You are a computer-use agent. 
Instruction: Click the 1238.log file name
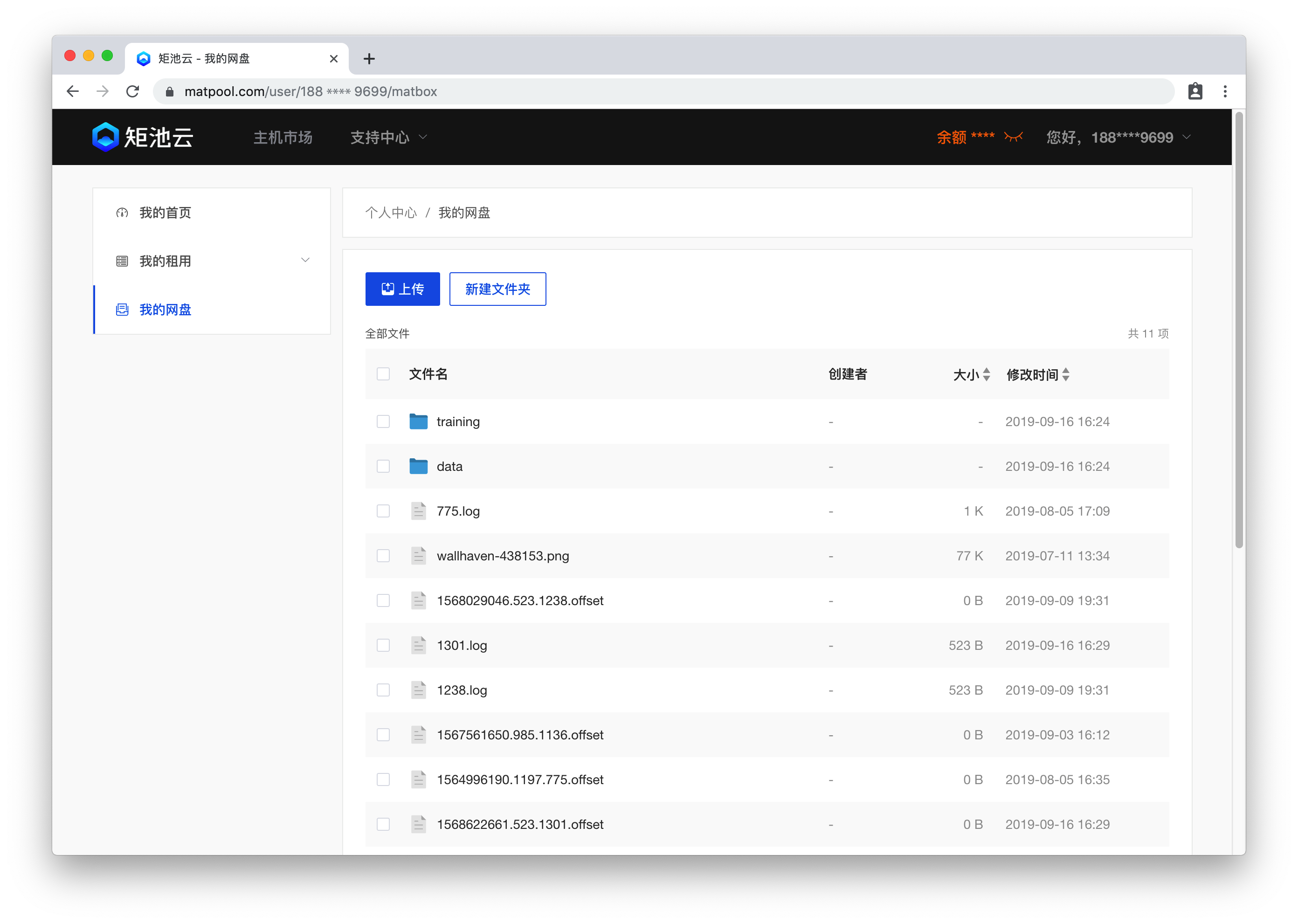[x=462, y=690]
